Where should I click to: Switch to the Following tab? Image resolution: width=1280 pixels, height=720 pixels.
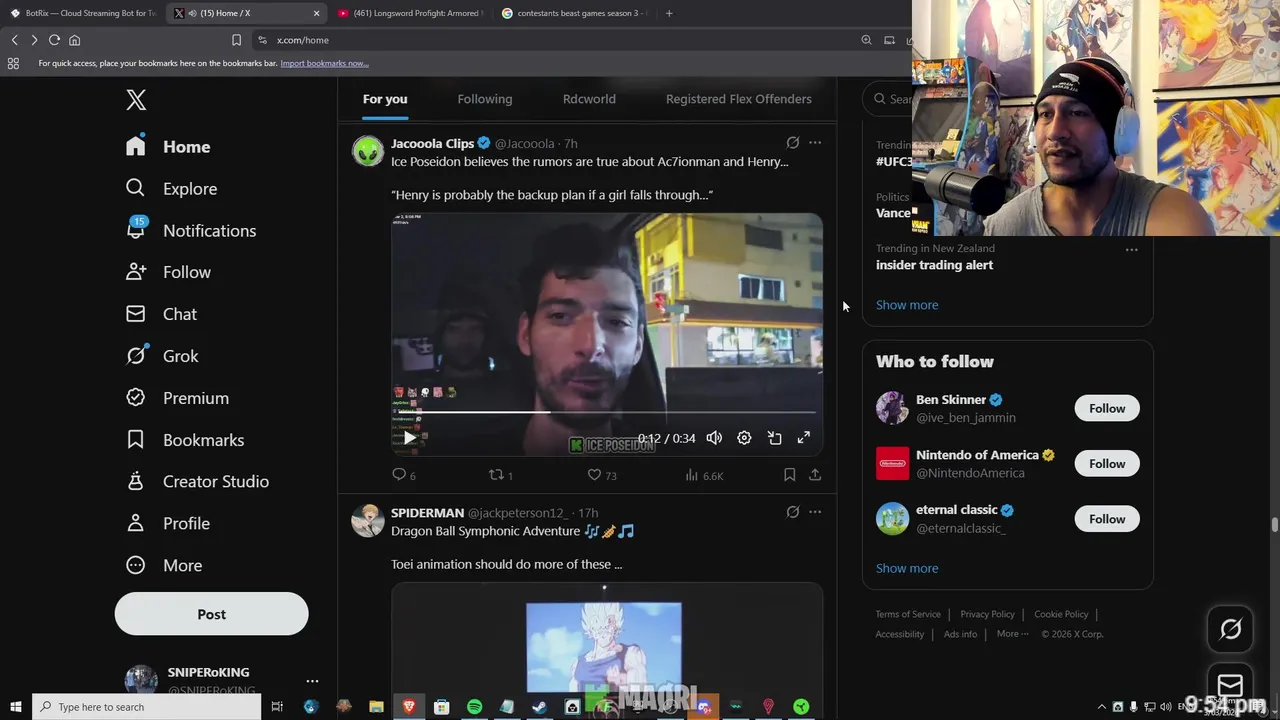click(x=485, y=99)
